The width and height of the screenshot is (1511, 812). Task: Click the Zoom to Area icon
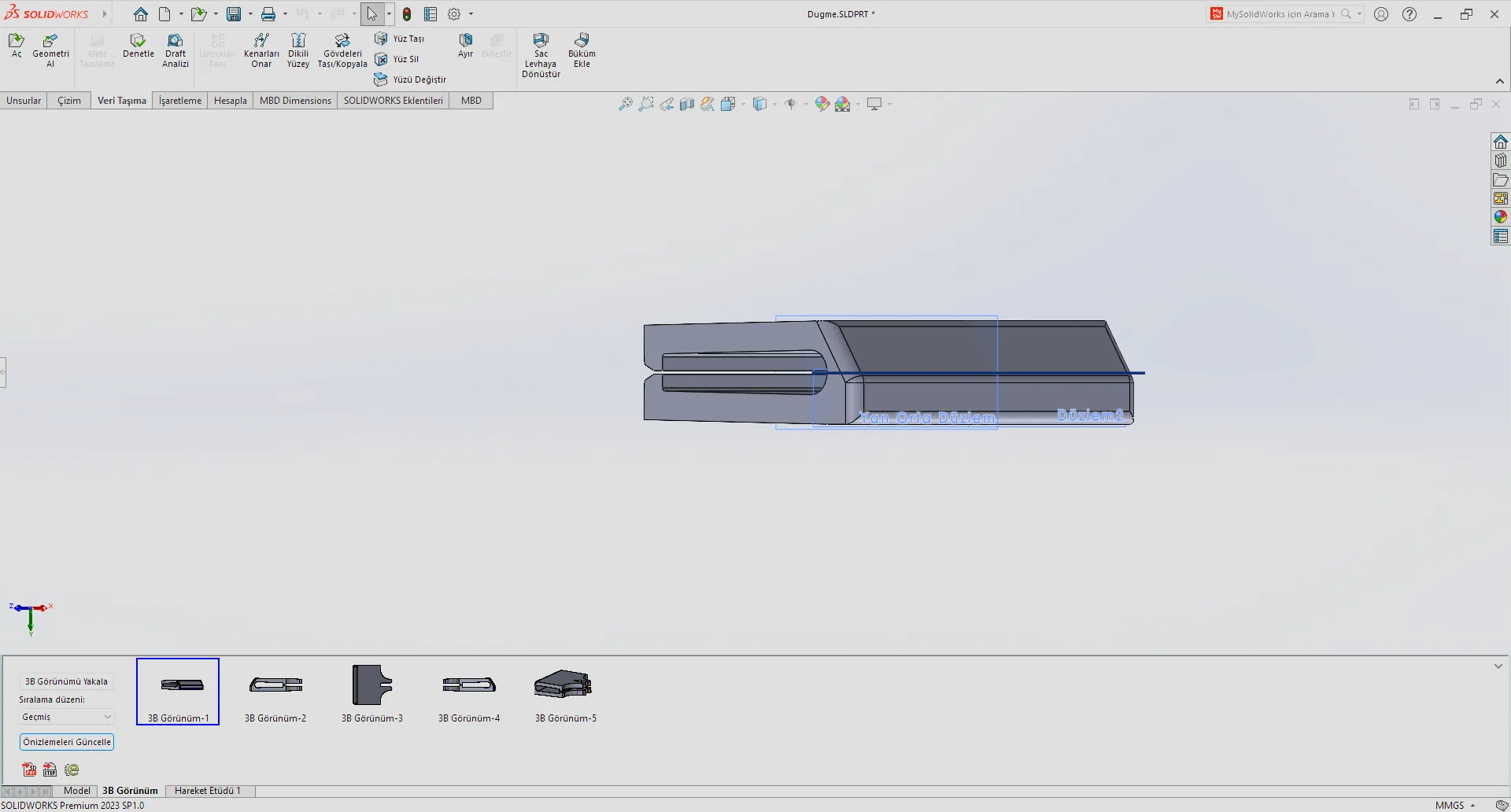coord(645,104)
